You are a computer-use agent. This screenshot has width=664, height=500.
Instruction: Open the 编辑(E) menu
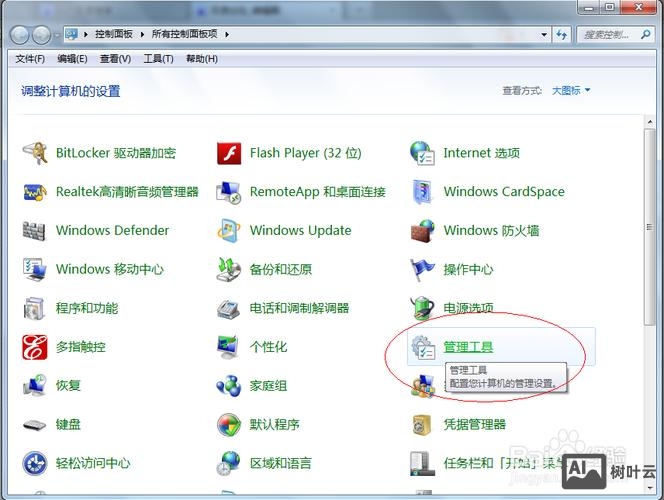(x=72, y=59)
